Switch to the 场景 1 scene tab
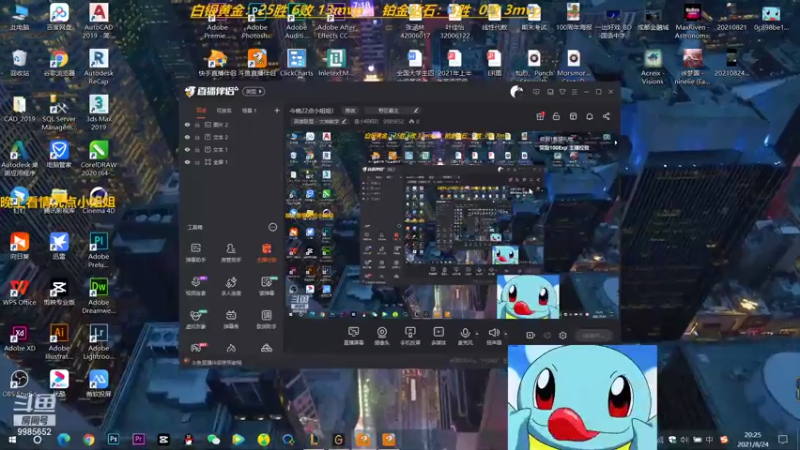This screenshot has width=800, height=450. click(x=249, y=110)
